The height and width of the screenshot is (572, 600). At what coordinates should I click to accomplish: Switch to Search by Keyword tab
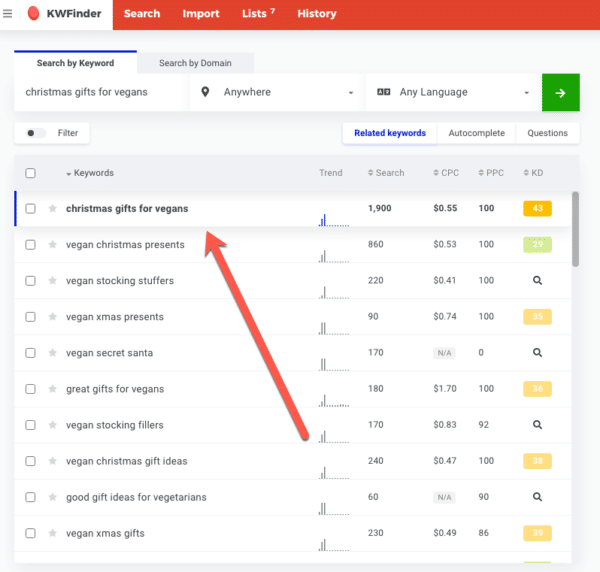75,63
